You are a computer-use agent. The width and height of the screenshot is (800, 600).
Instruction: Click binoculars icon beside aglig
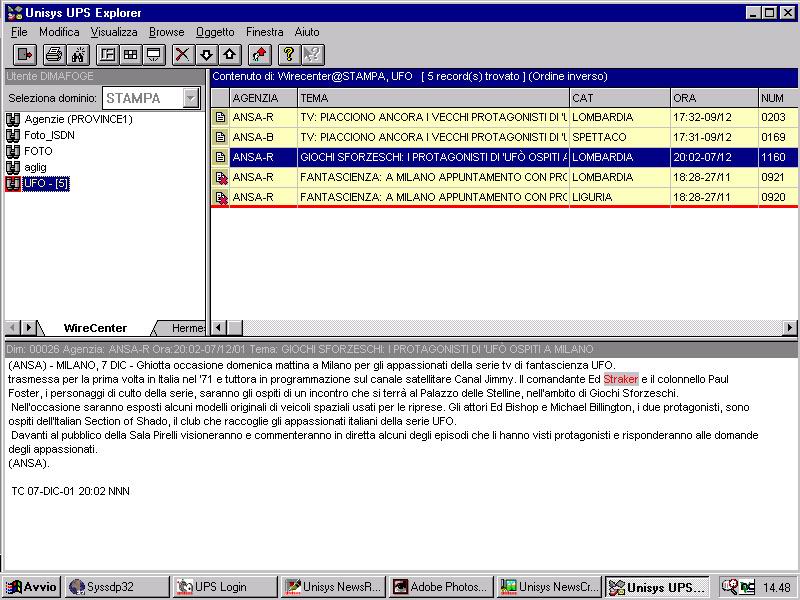coord(13,167)
